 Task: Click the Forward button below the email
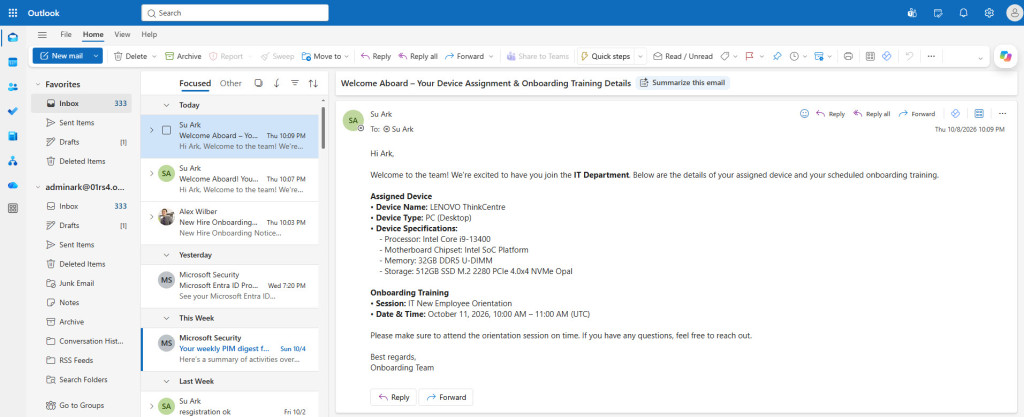(x=446, y=397)
